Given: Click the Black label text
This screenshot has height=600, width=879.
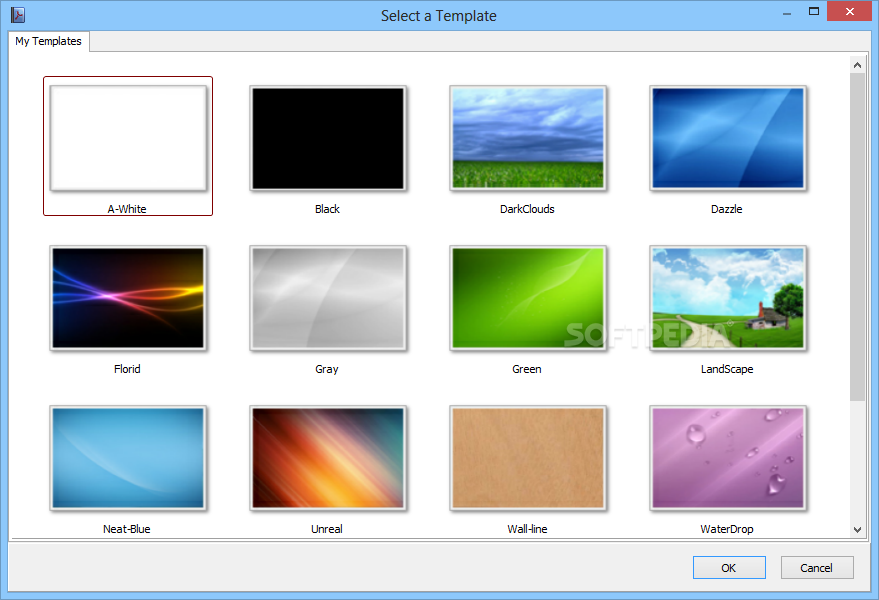Looking at the screenshot, I should pyautogui.click(x=327, y=209).
